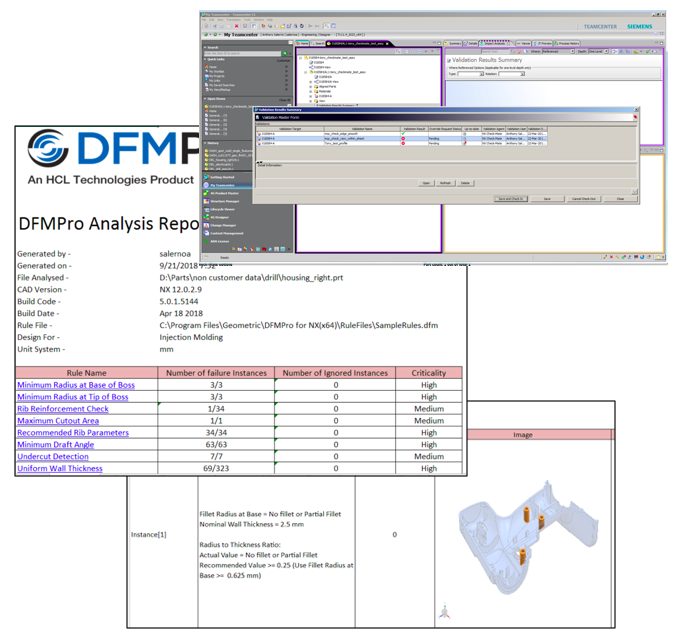Click green check result icon in first validation row

(x=403, y=134)
